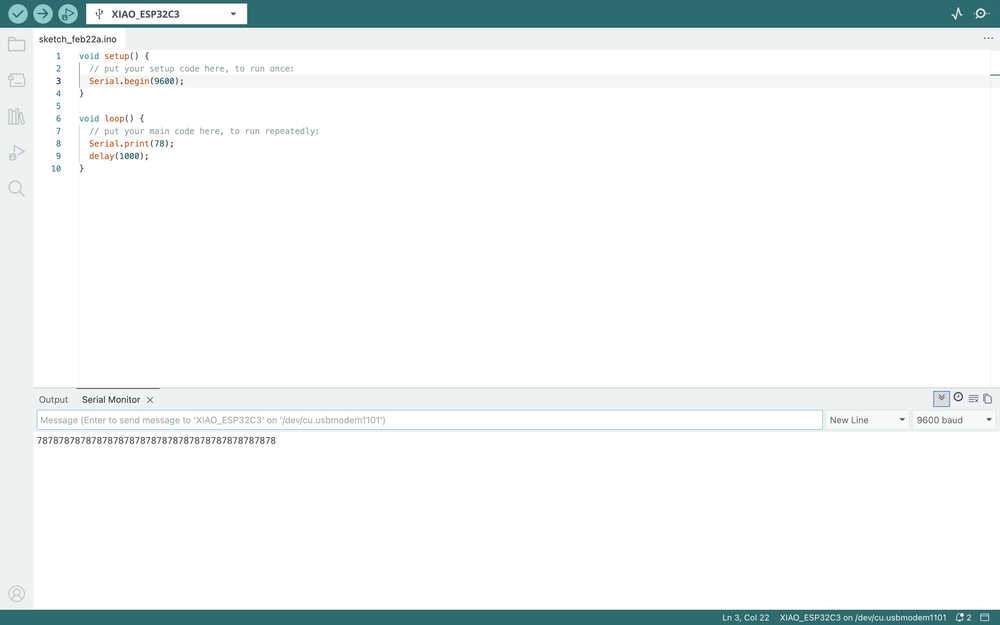Click line number 5 in the gutter
The height and width of the screenshot is (625, 1000).
[58, 106]
